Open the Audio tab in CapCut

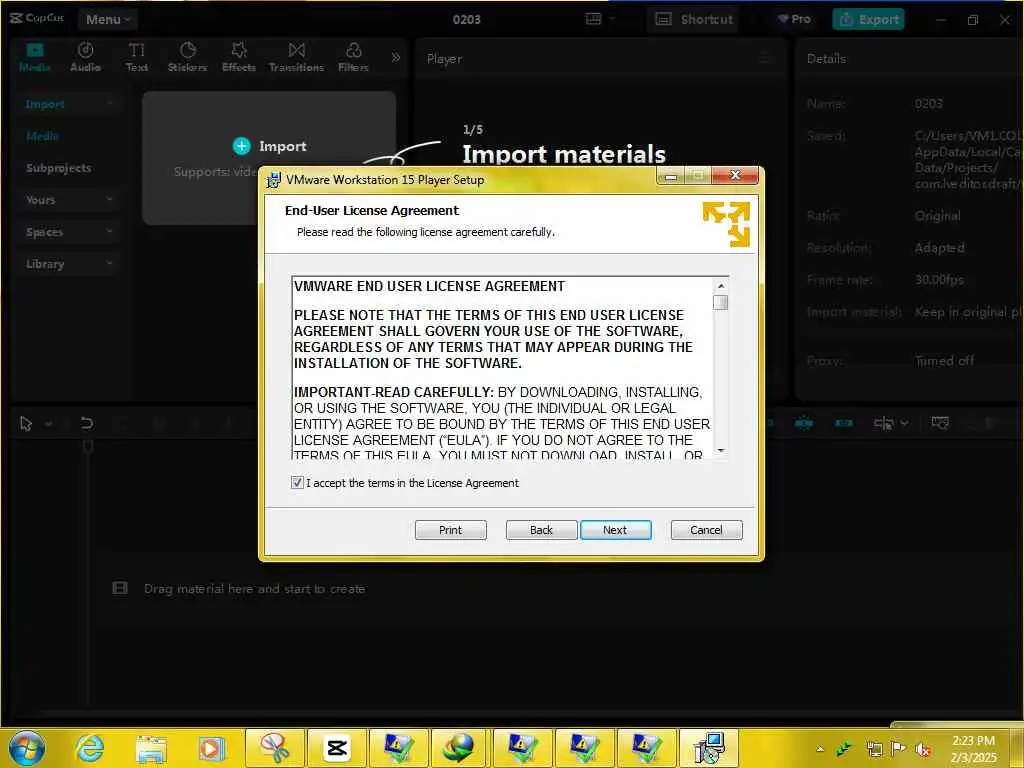85,57
